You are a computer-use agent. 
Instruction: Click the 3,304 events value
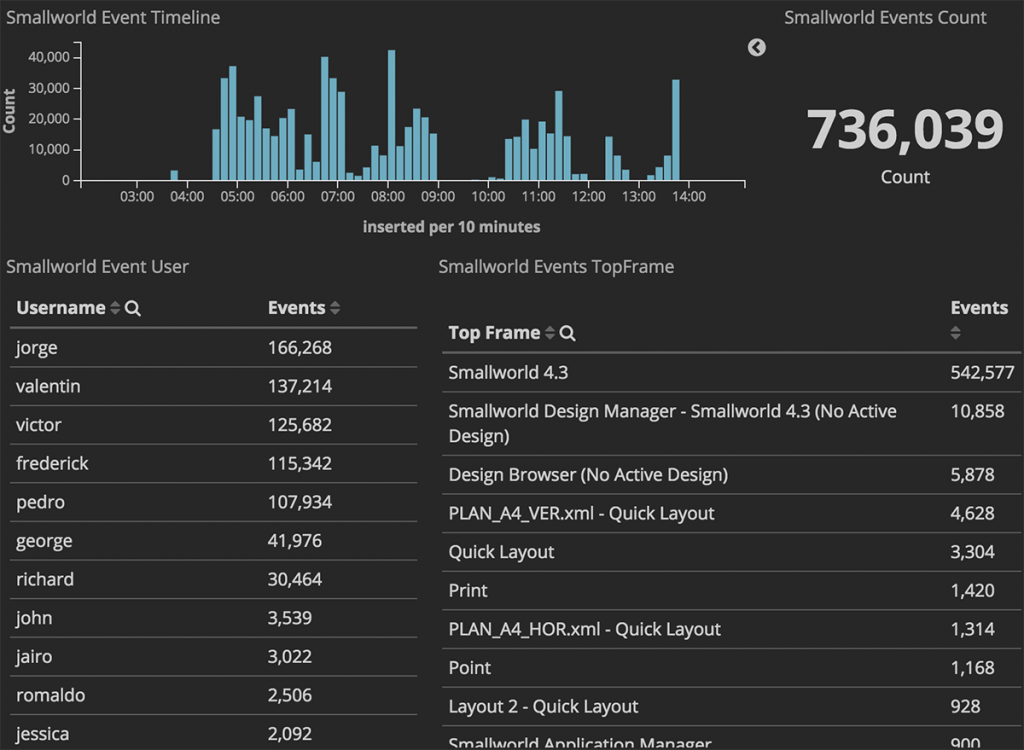coord(972,552)
